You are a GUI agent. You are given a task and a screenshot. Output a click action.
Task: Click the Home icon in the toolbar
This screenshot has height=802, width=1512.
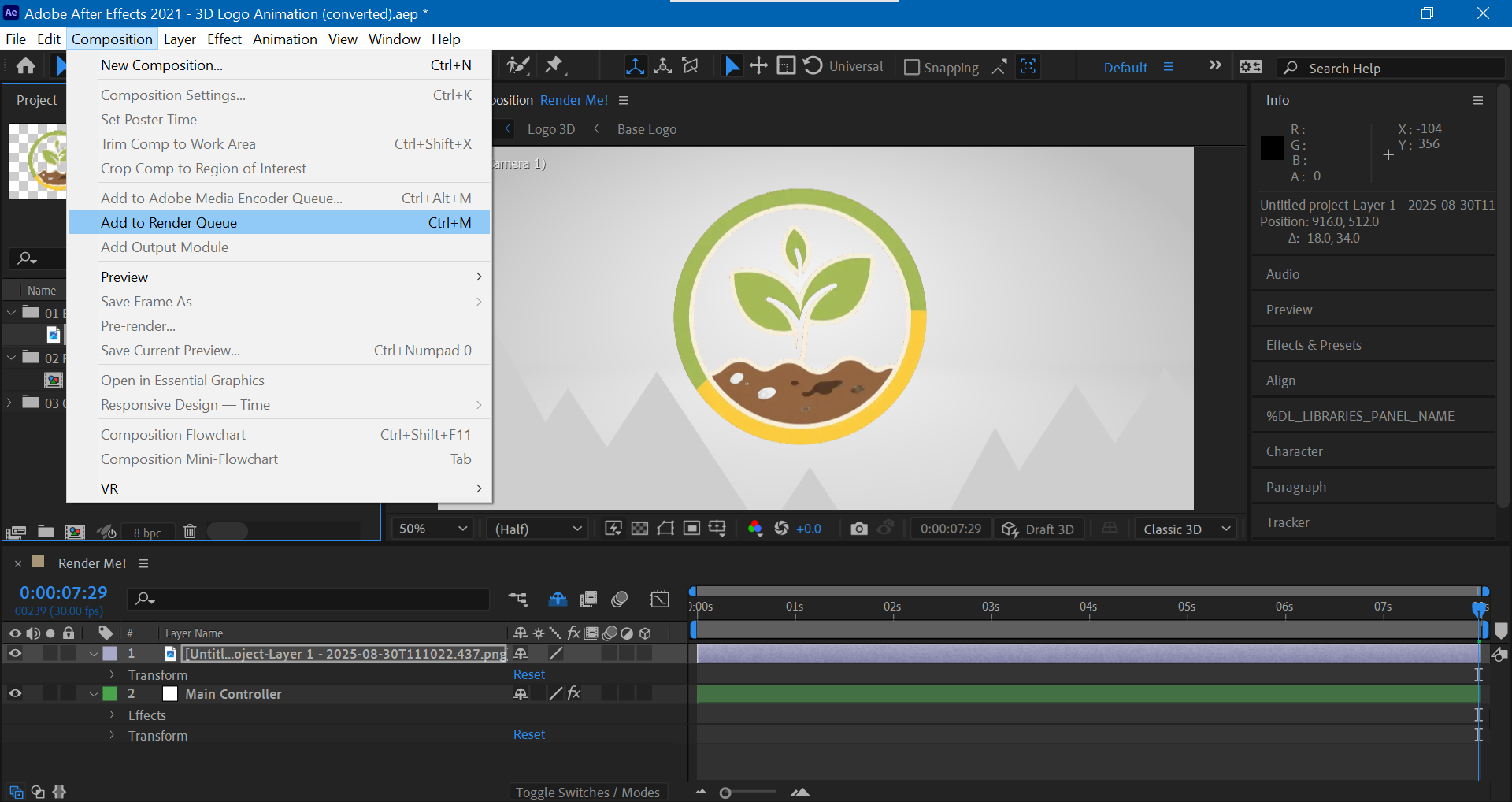click(26, 66)
